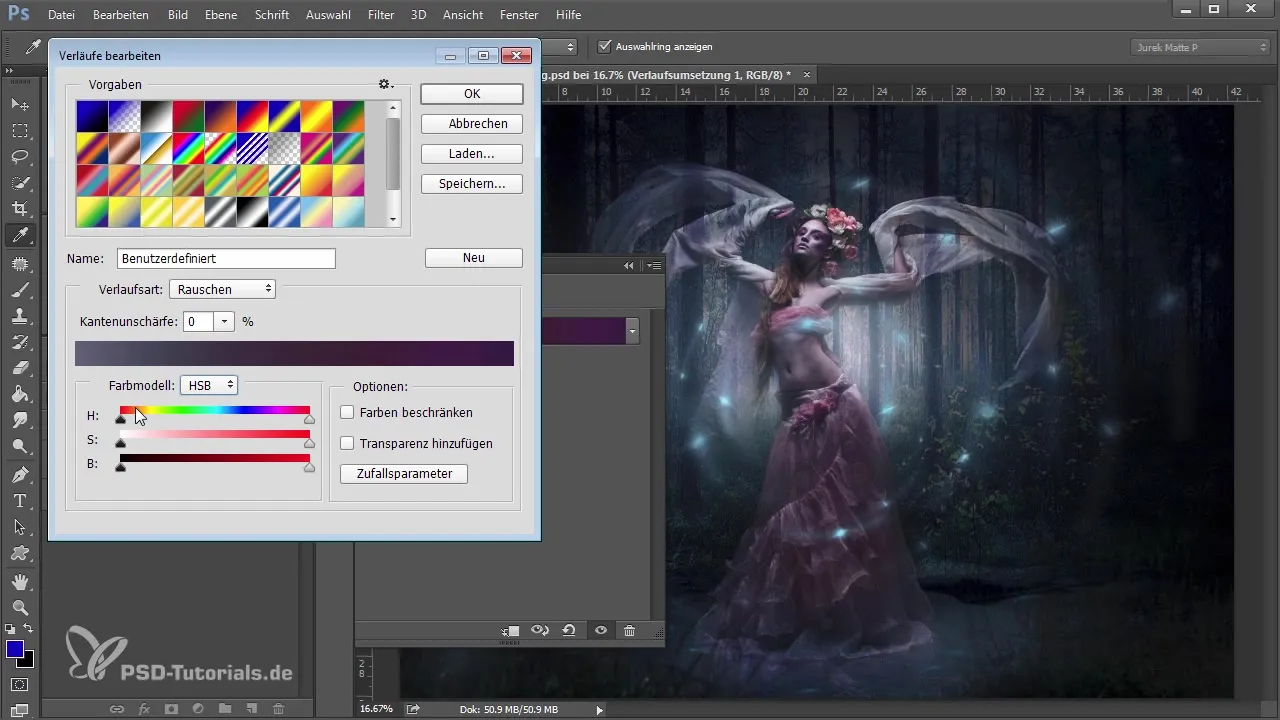Select the Rectangular Marquee tool
The height and width of the screenshot is (720, 1280).
click(x=20, y=131)
